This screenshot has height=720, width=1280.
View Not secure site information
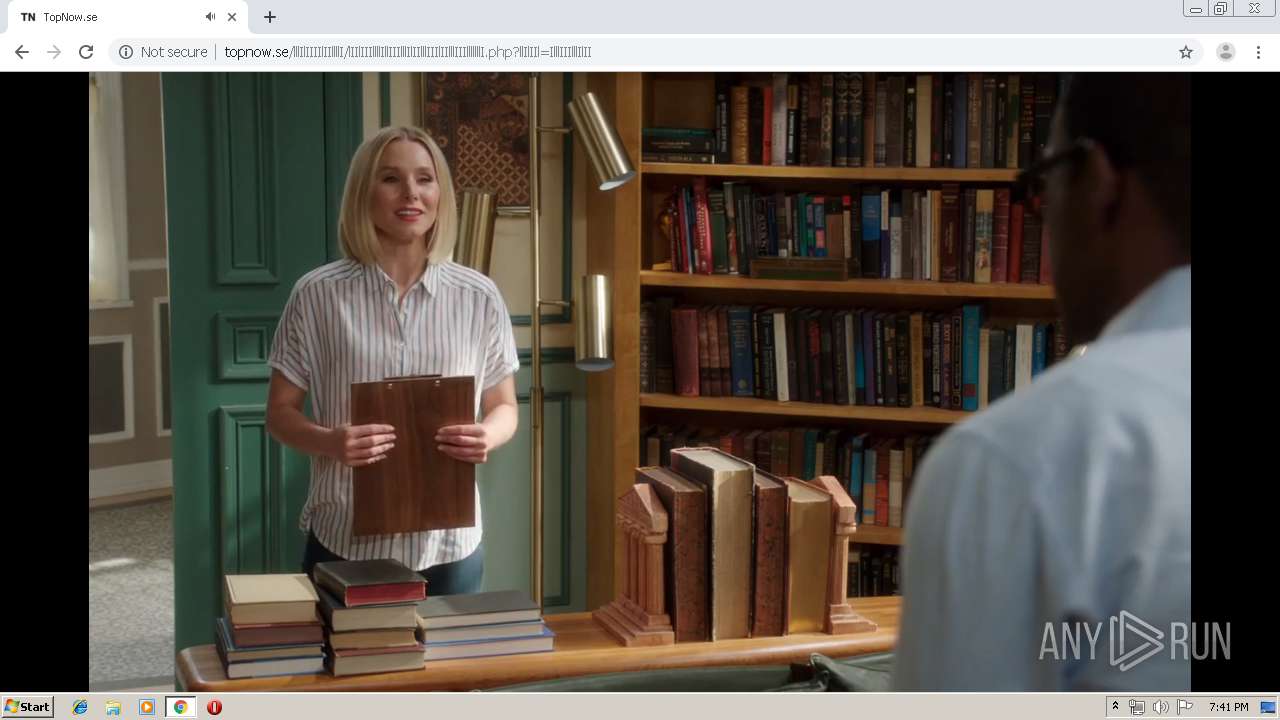pos(163,52)
